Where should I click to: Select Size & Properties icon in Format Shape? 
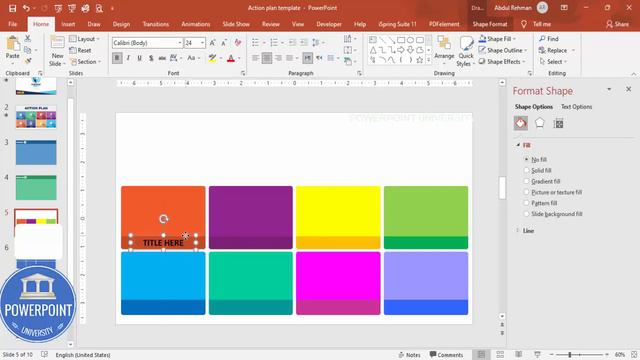[558, 123]
